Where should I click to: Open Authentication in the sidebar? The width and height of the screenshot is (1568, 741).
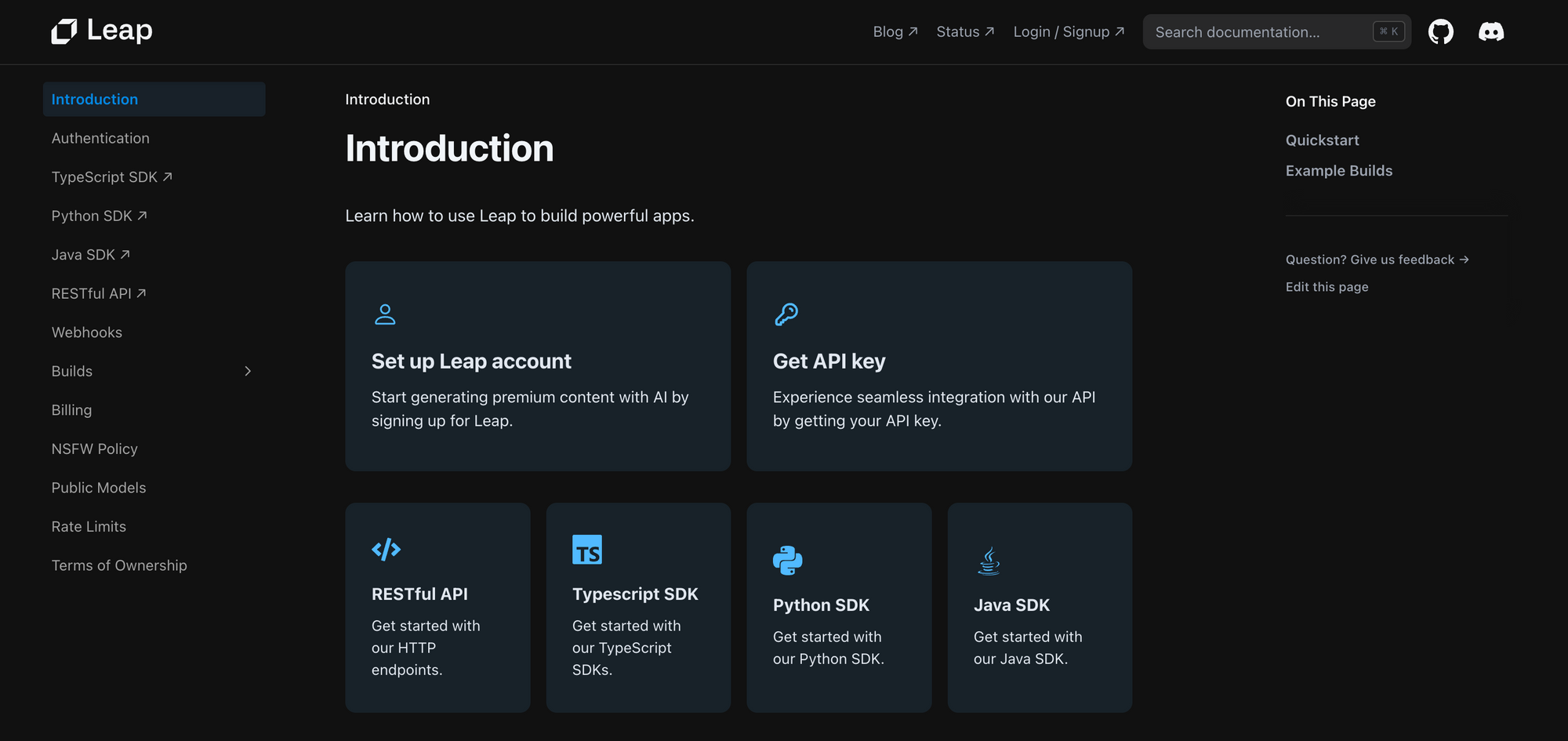100,139
